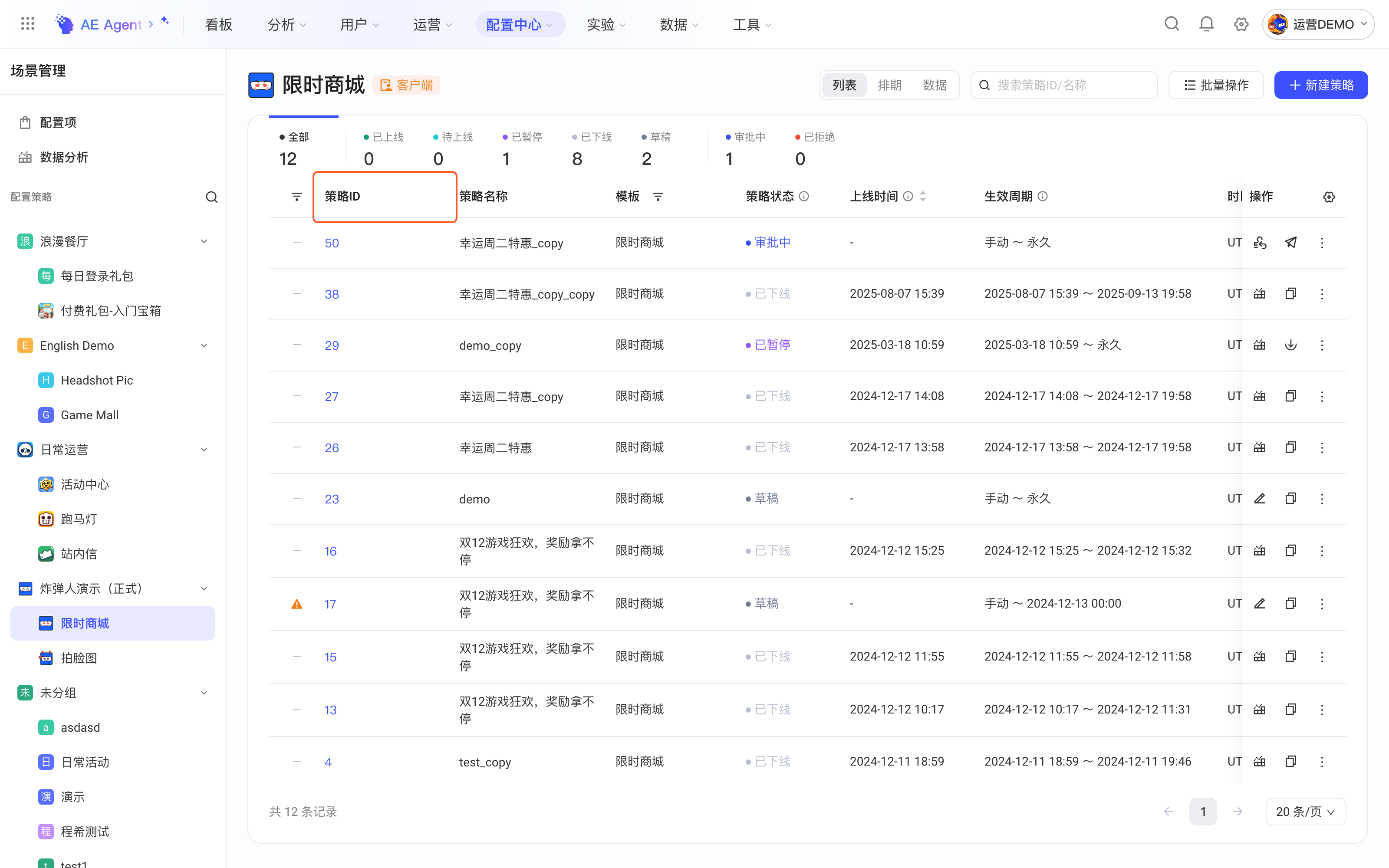1389x868 pixels.
Task: Select 数据分析 in the sidebar
Action: [x=112, y=157]
